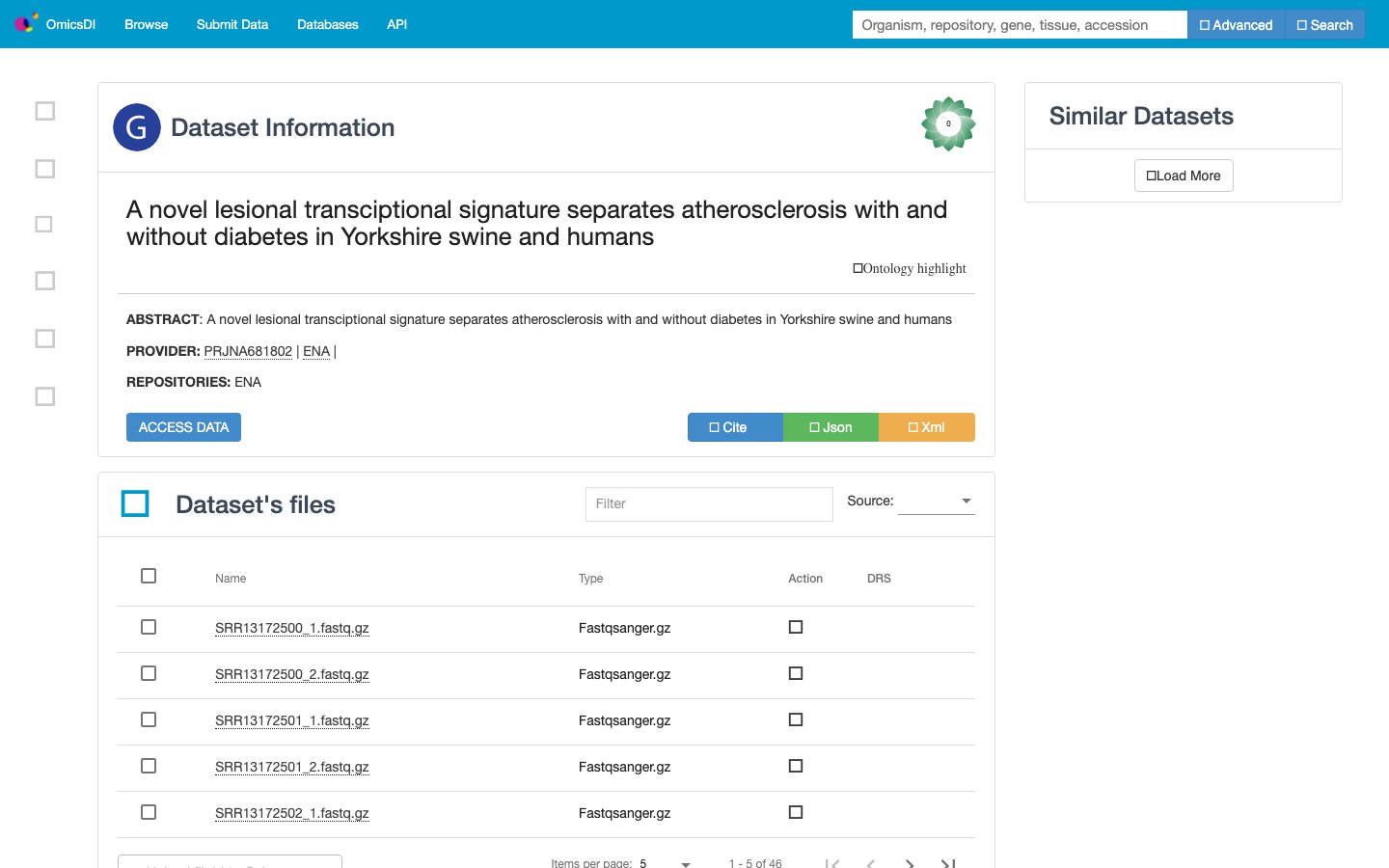This screenshot has height=868, width=1389.
Task: Check the box for SRR13172502_1.fastq.gz
Action: coord(149,812)
